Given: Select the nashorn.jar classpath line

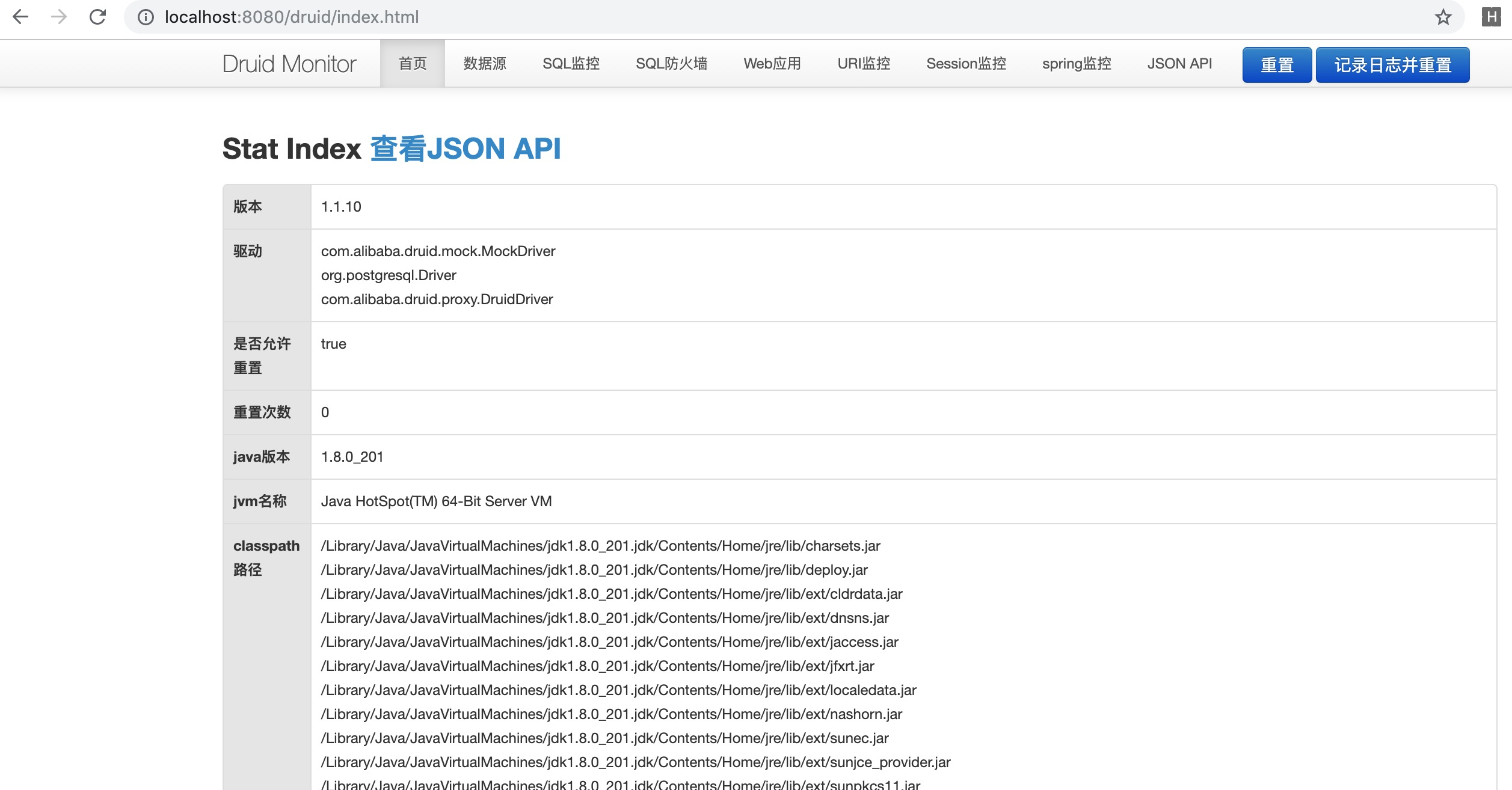Looking at the screenshot, I should (611, 714).
